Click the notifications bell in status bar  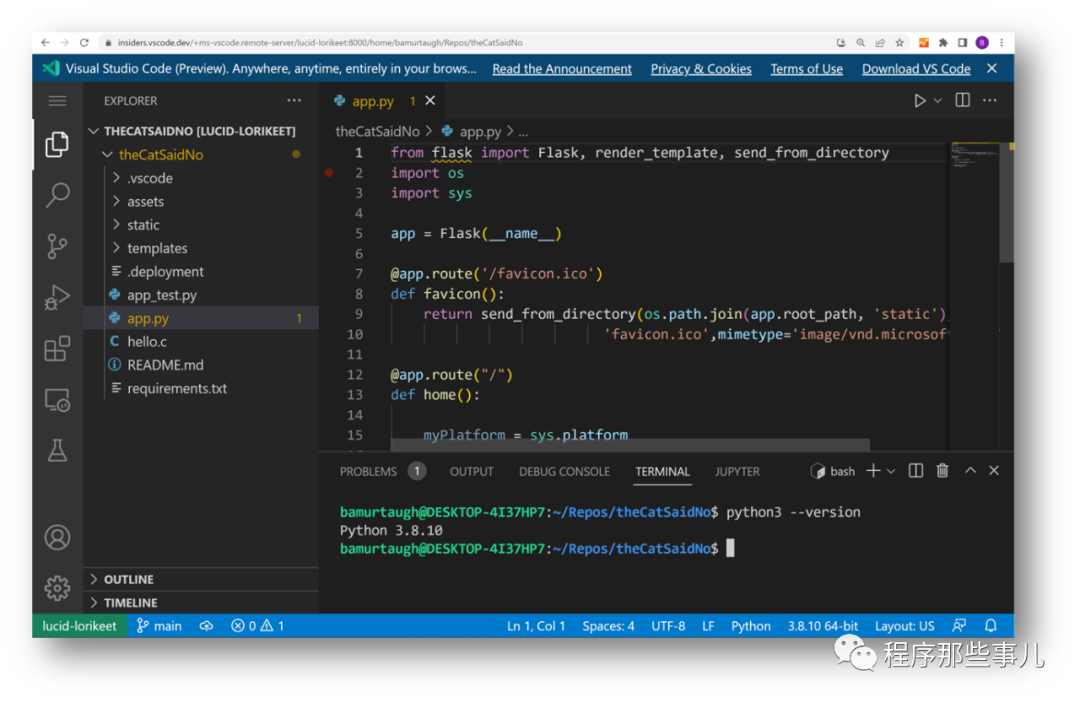[990, 626]
